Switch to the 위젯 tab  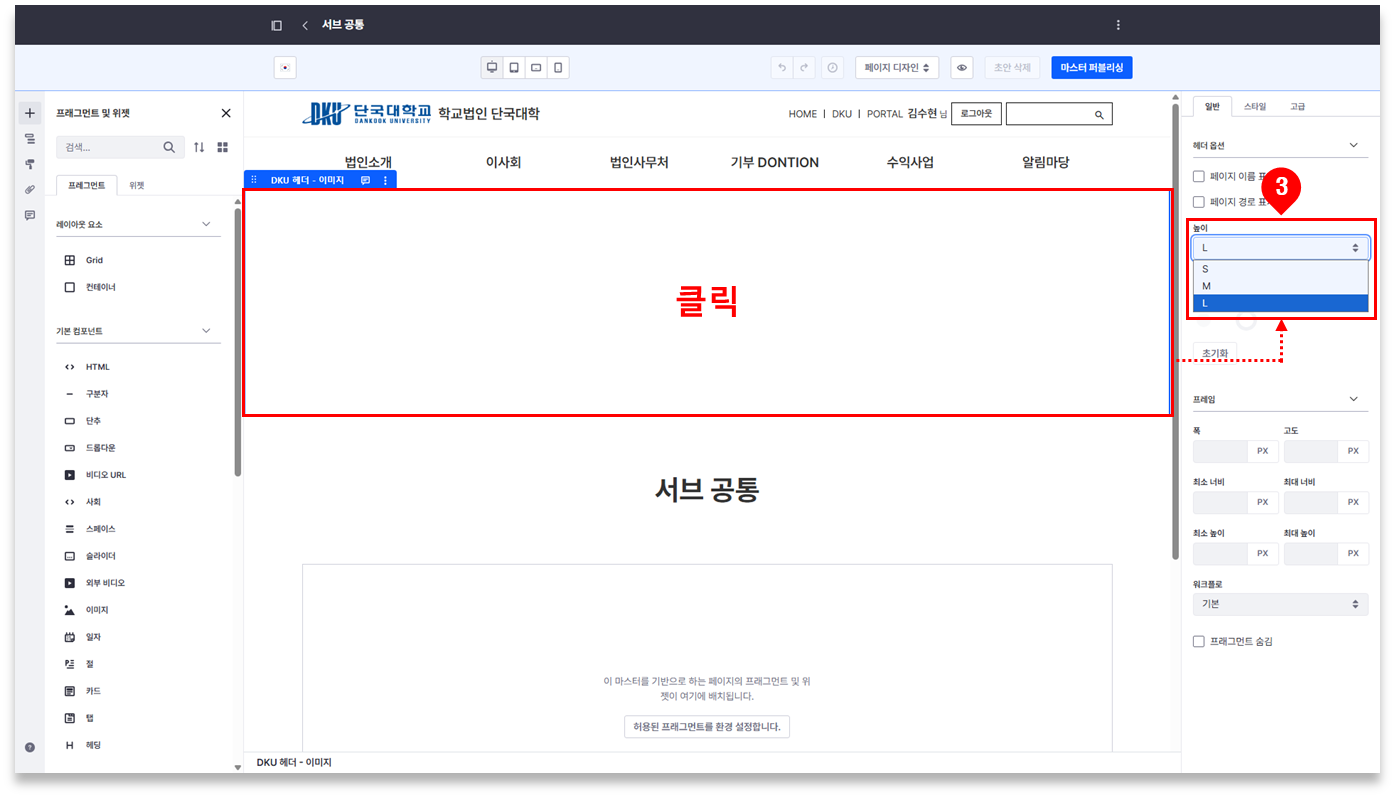(137, 185)
